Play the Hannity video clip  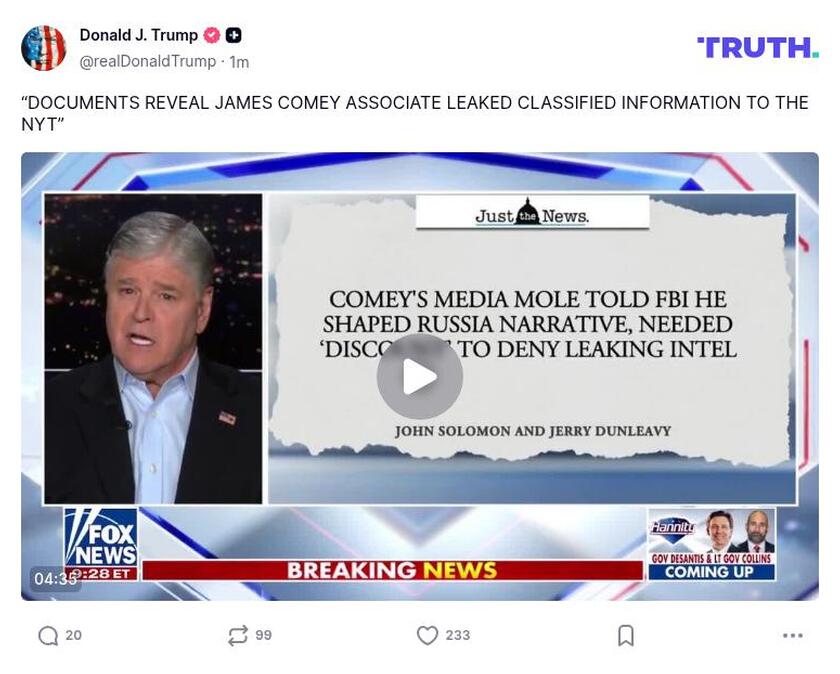coord(419,376)
